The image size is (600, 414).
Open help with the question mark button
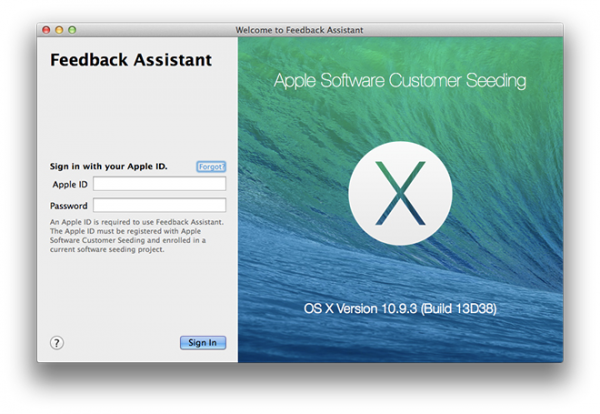(x=57, y=343)
